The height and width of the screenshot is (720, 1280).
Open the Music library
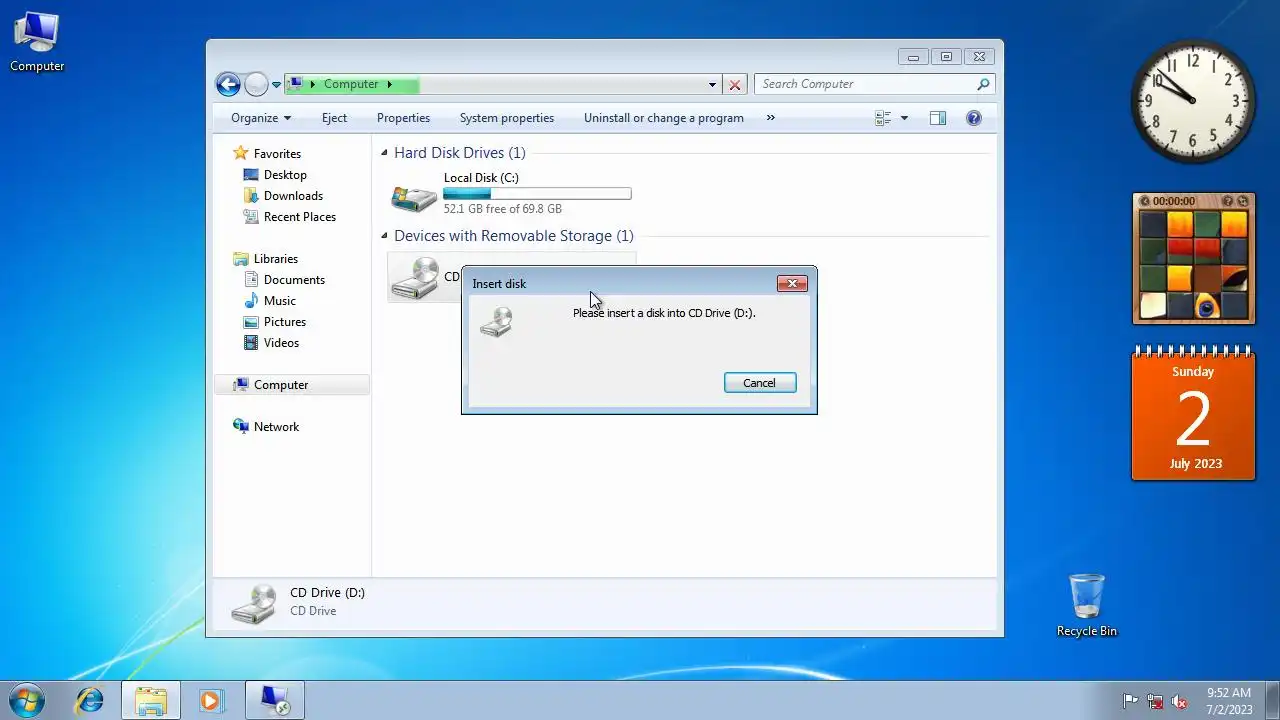(279, 301)
